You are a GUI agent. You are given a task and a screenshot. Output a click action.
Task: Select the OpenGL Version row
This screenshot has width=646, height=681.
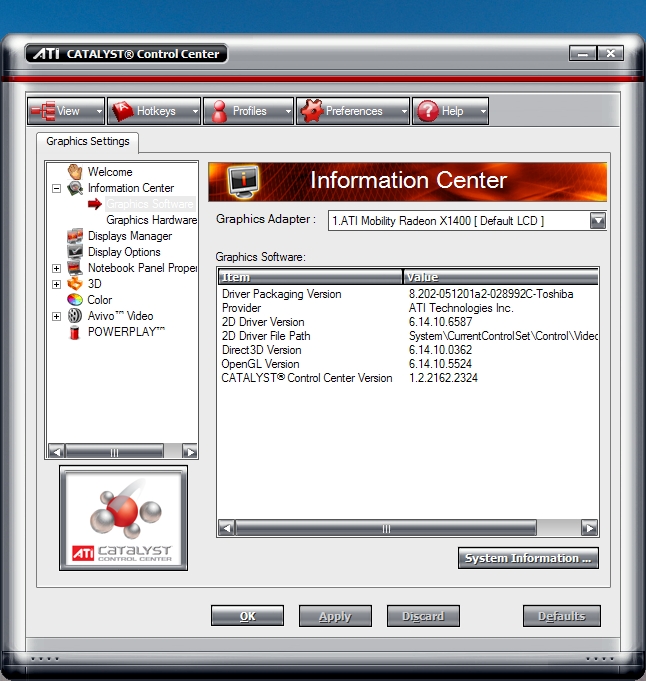(x=408, y=364)
